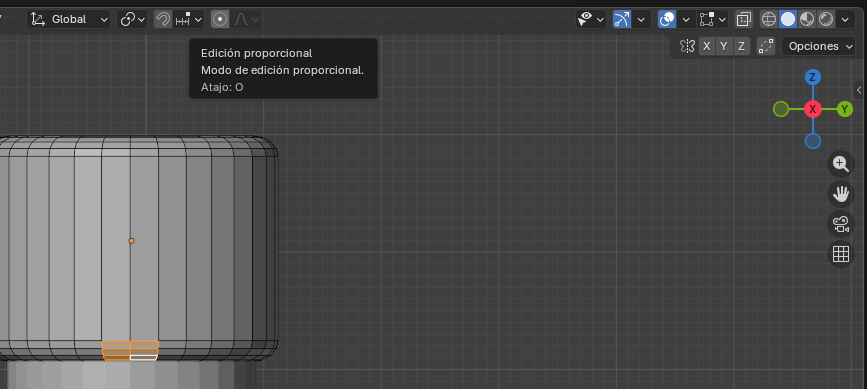Screen dimensions: 867x389
Task: Click the hand pan view button
Action: (x=841, y=194)
